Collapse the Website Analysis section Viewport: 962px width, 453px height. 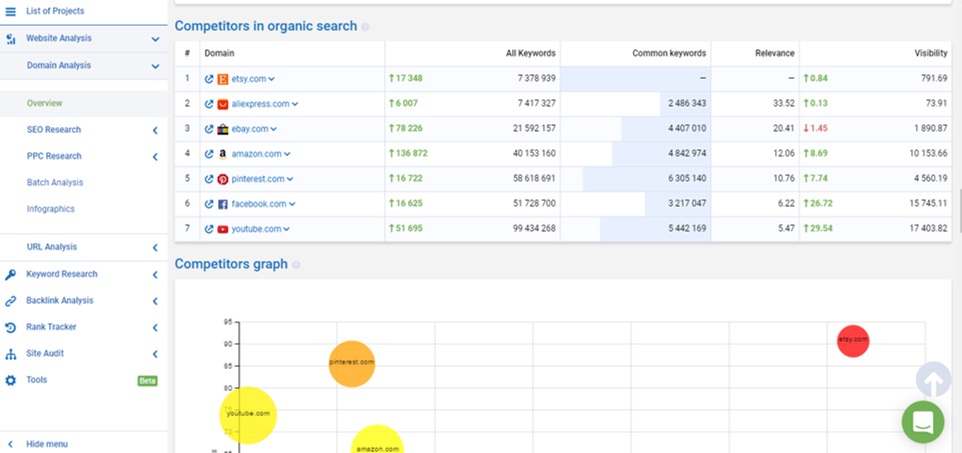click(155, 39)
